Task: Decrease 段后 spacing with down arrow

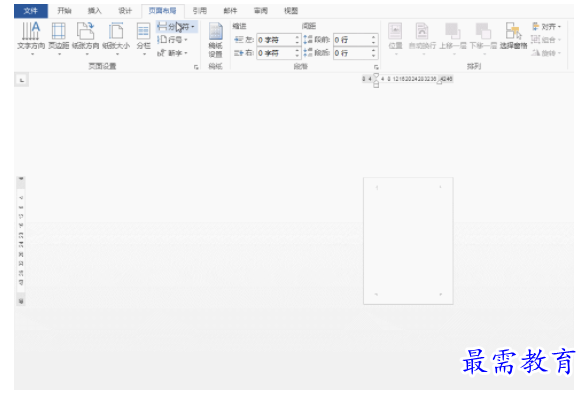Action: 374,56
